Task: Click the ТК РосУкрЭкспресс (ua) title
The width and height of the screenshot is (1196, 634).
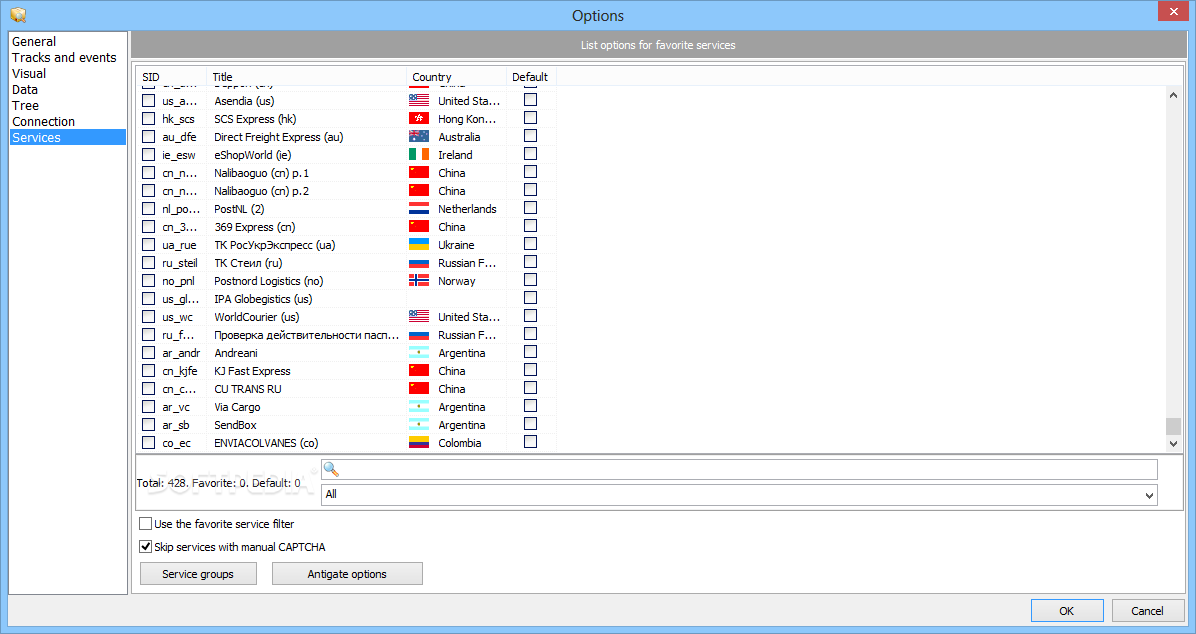Action: tap(275, 245)
